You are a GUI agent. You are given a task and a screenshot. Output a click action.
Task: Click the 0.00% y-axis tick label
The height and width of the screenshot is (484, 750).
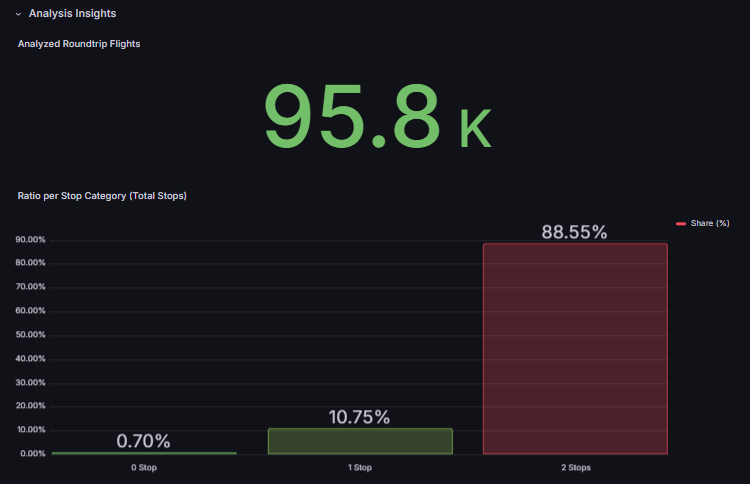point(31,454)
